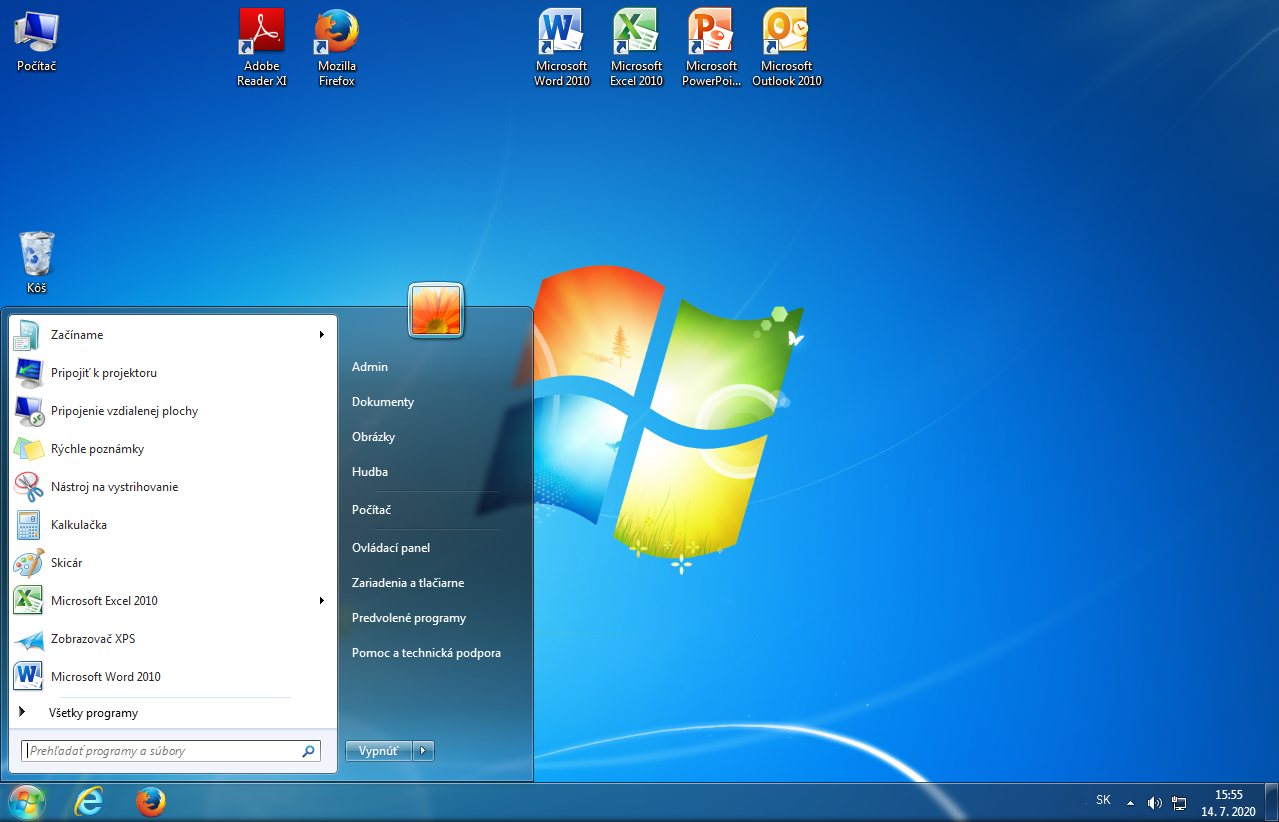1279x822 pixels.
Task: Click Internet Explorer icon in taskbar
Action: 89,801
